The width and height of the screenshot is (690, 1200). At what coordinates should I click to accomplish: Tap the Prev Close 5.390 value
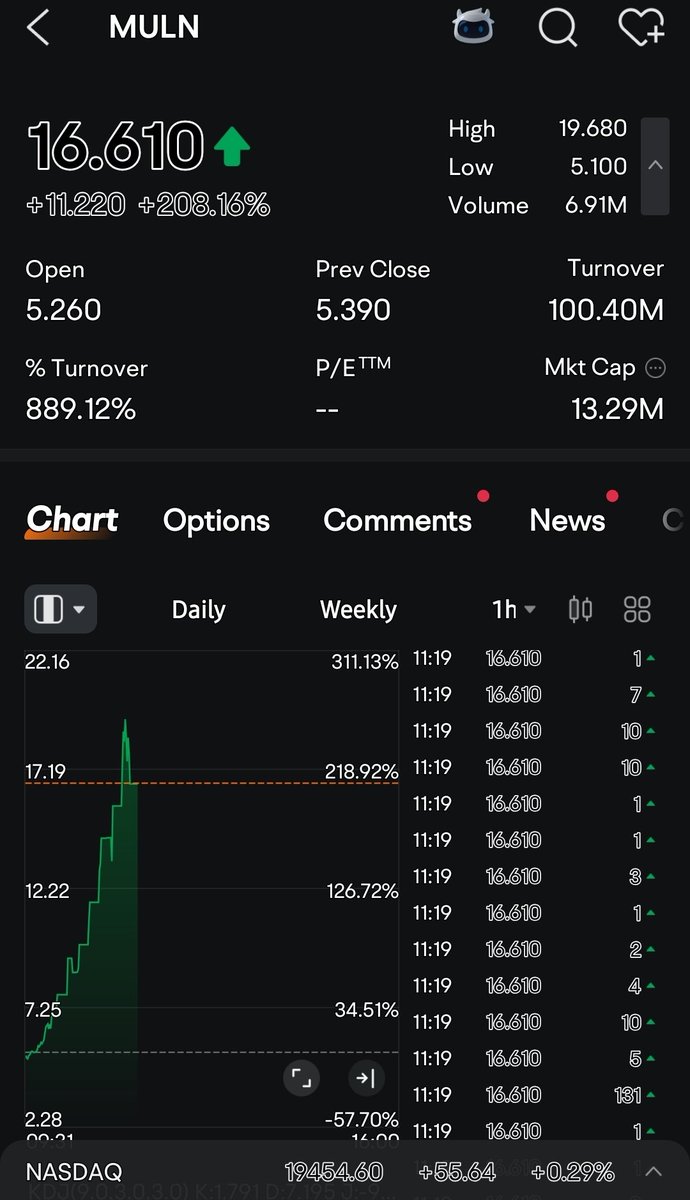point(353,310)
